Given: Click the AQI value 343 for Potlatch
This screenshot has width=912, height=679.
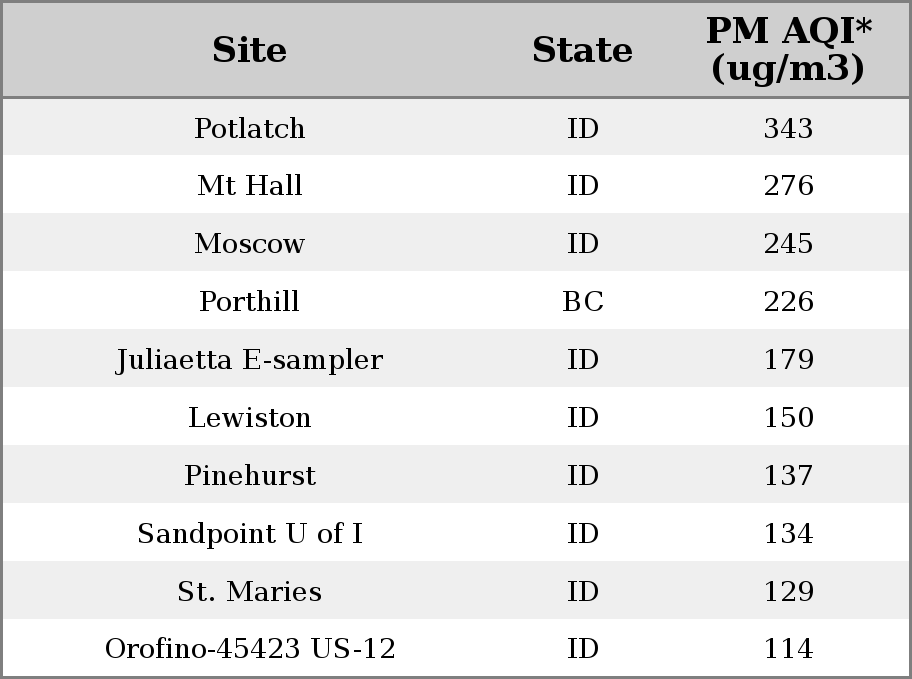Looking at the screenshot, I should (x=789, y=128).
